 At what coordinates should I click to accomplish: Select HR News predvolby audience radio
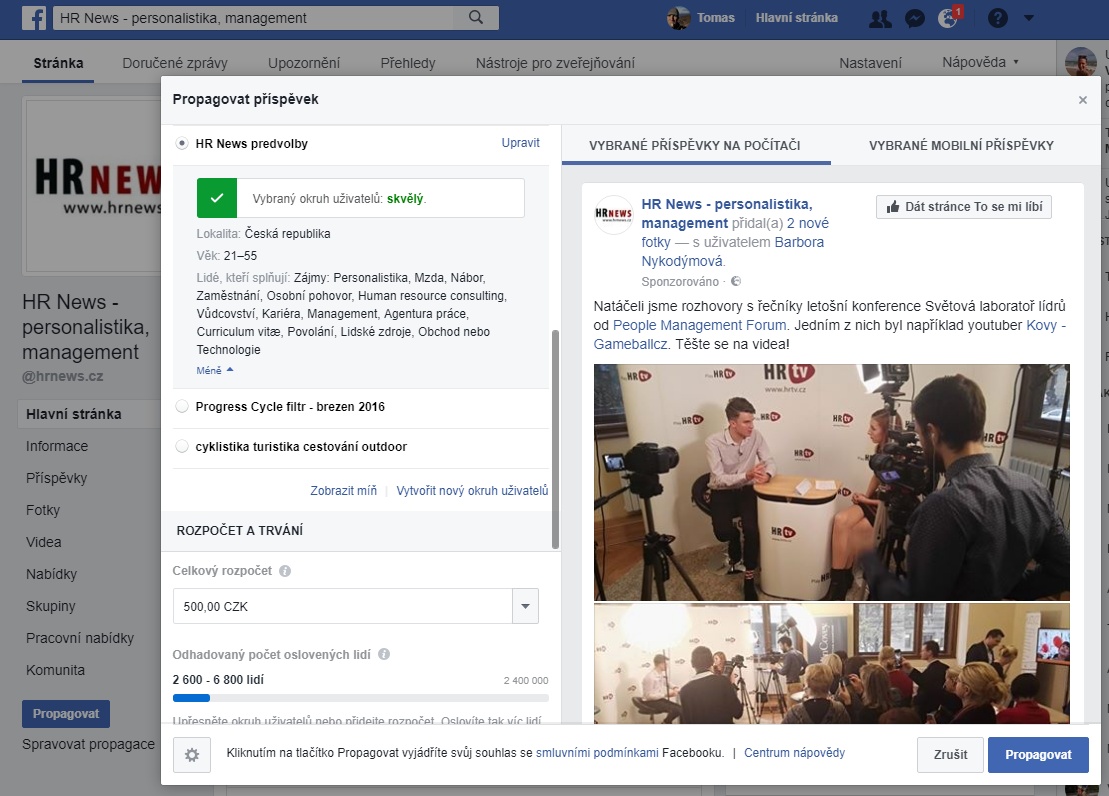[x=182, y=144]
